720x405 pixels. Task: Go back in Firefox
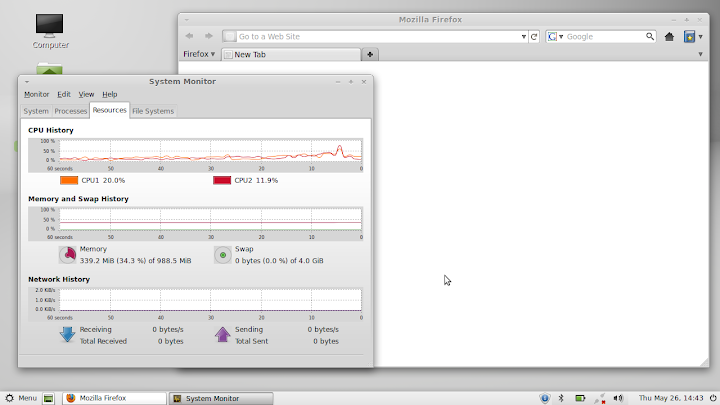189,36
